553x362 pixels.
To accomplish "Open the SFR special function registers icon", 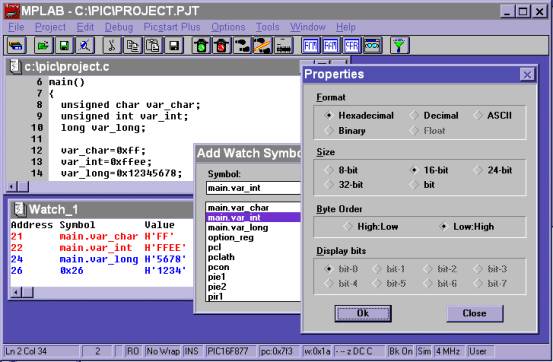I will click(352, 46).
